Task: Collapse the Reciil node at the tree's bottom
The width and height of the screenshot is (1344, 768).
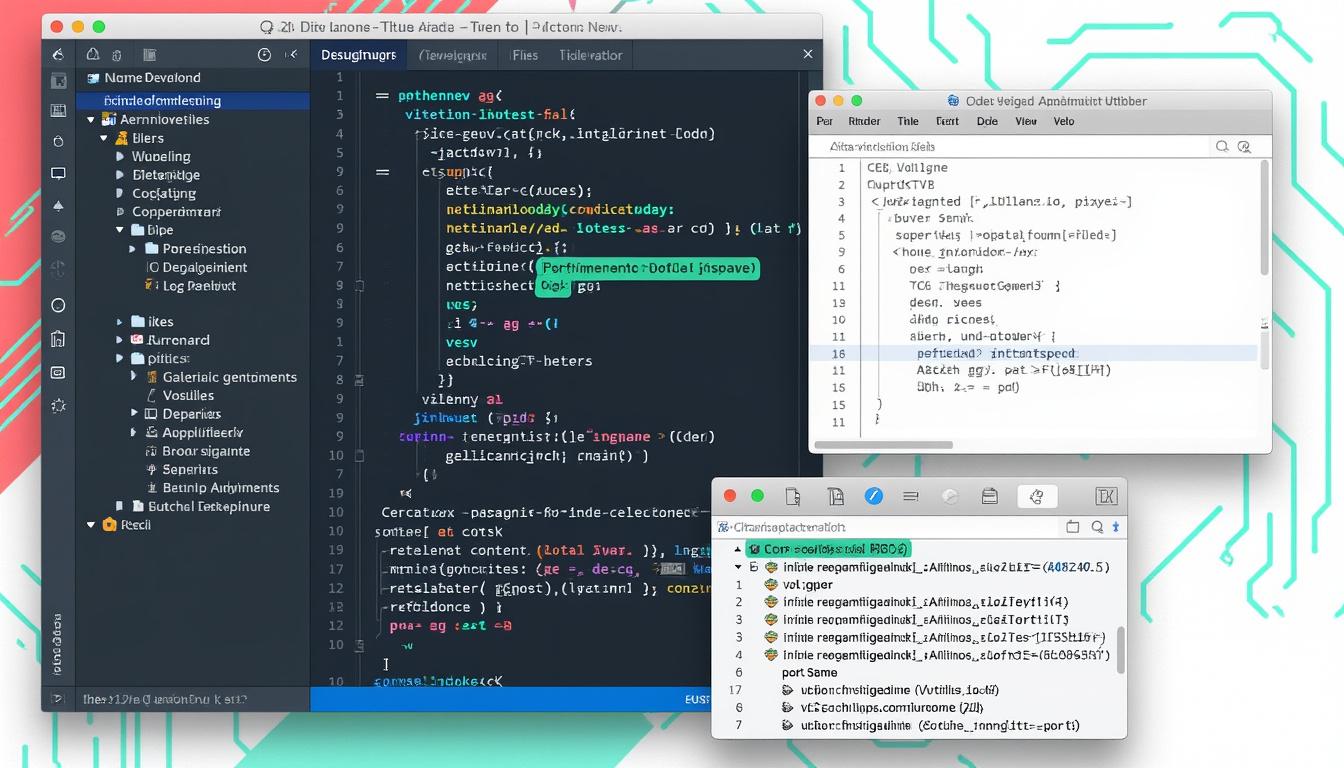Action: tap(91, 525)
